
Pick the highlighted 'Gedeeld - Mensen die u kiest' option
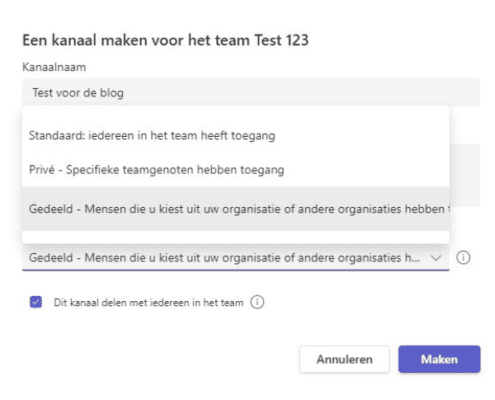tap(236, 209)
